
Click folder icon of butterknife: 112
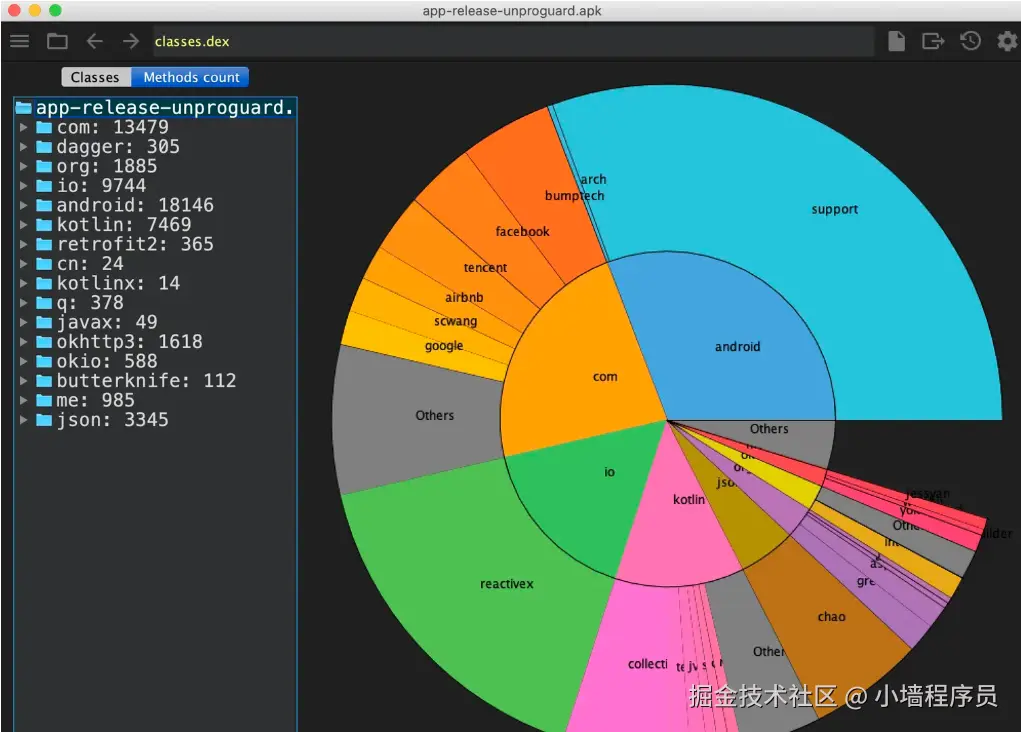click(x=44, y=381)
